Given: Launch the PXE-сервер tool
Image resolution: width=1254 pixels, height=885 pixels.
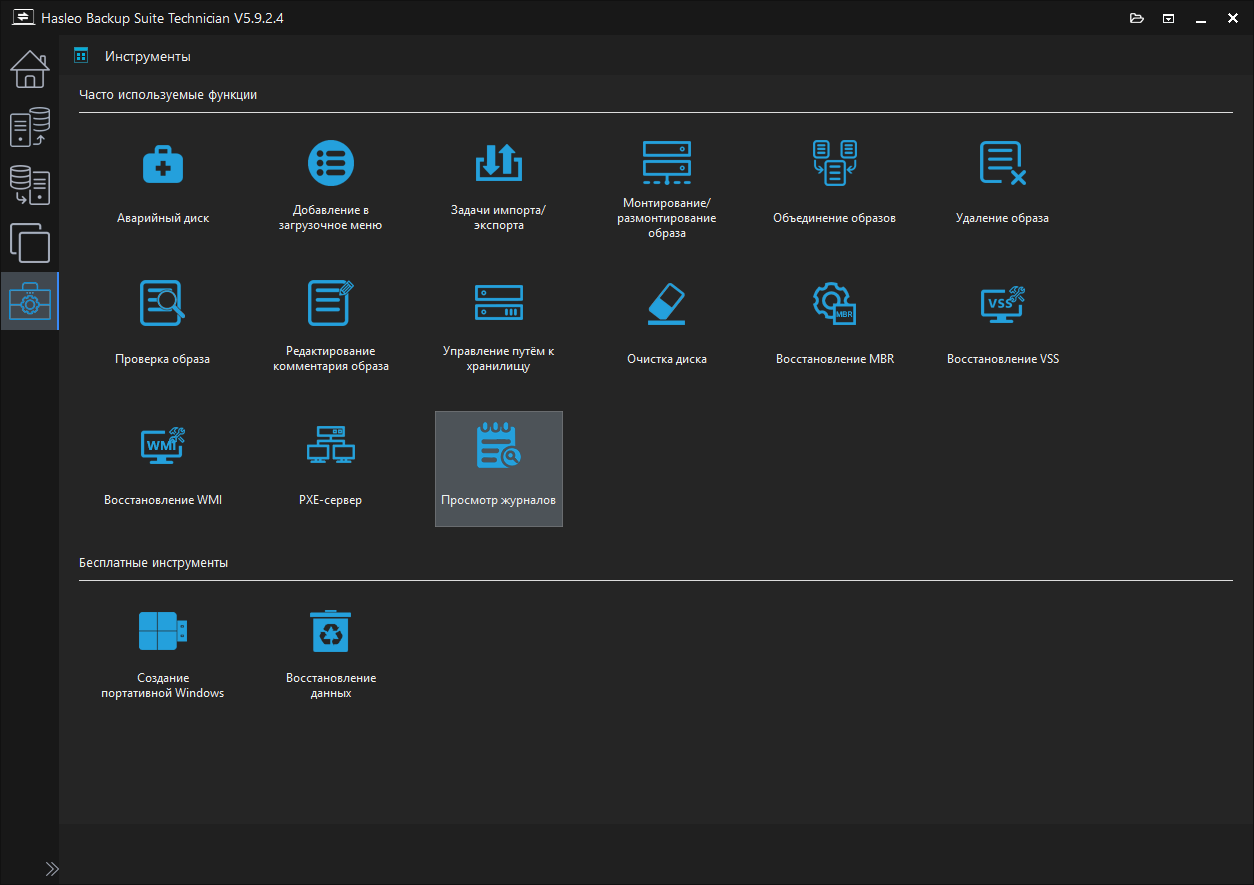Looking at the screenshot, I should tap(331, 468).
